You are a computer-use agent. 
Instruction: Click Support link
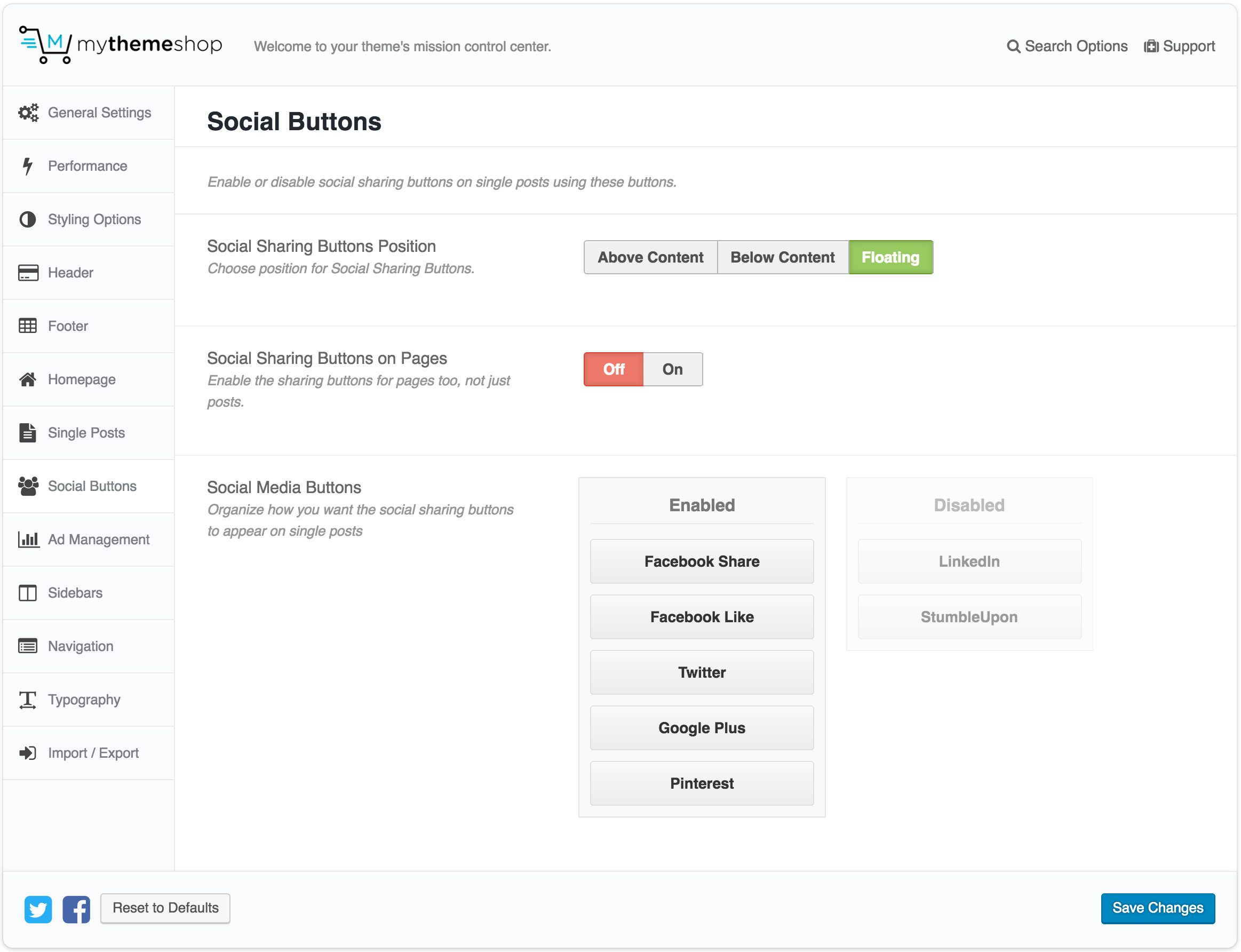pyautogui.click(x=1179, y=46)
